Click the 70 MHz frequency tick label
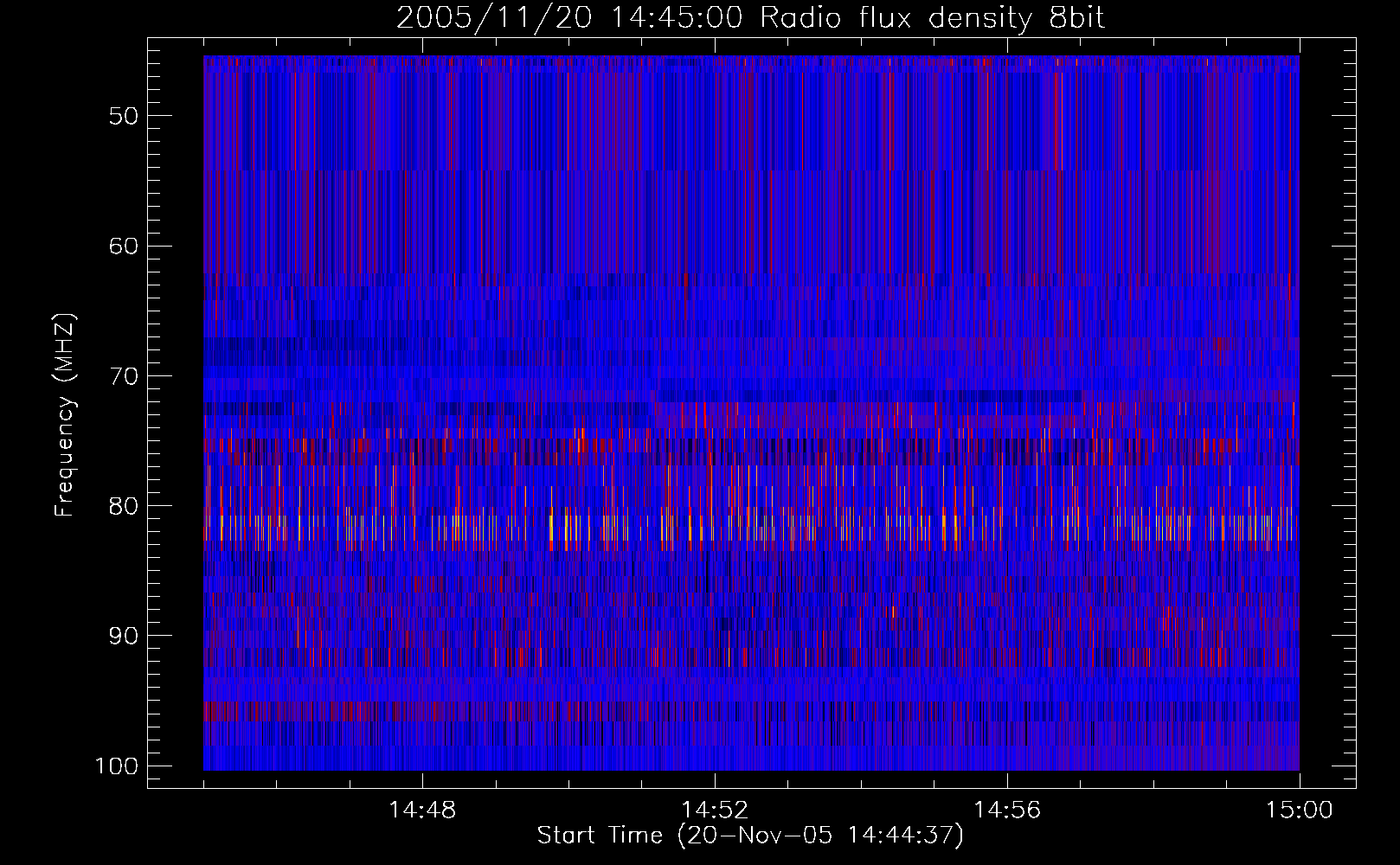Screen dimensions: 1400x865 click(123, 376)
